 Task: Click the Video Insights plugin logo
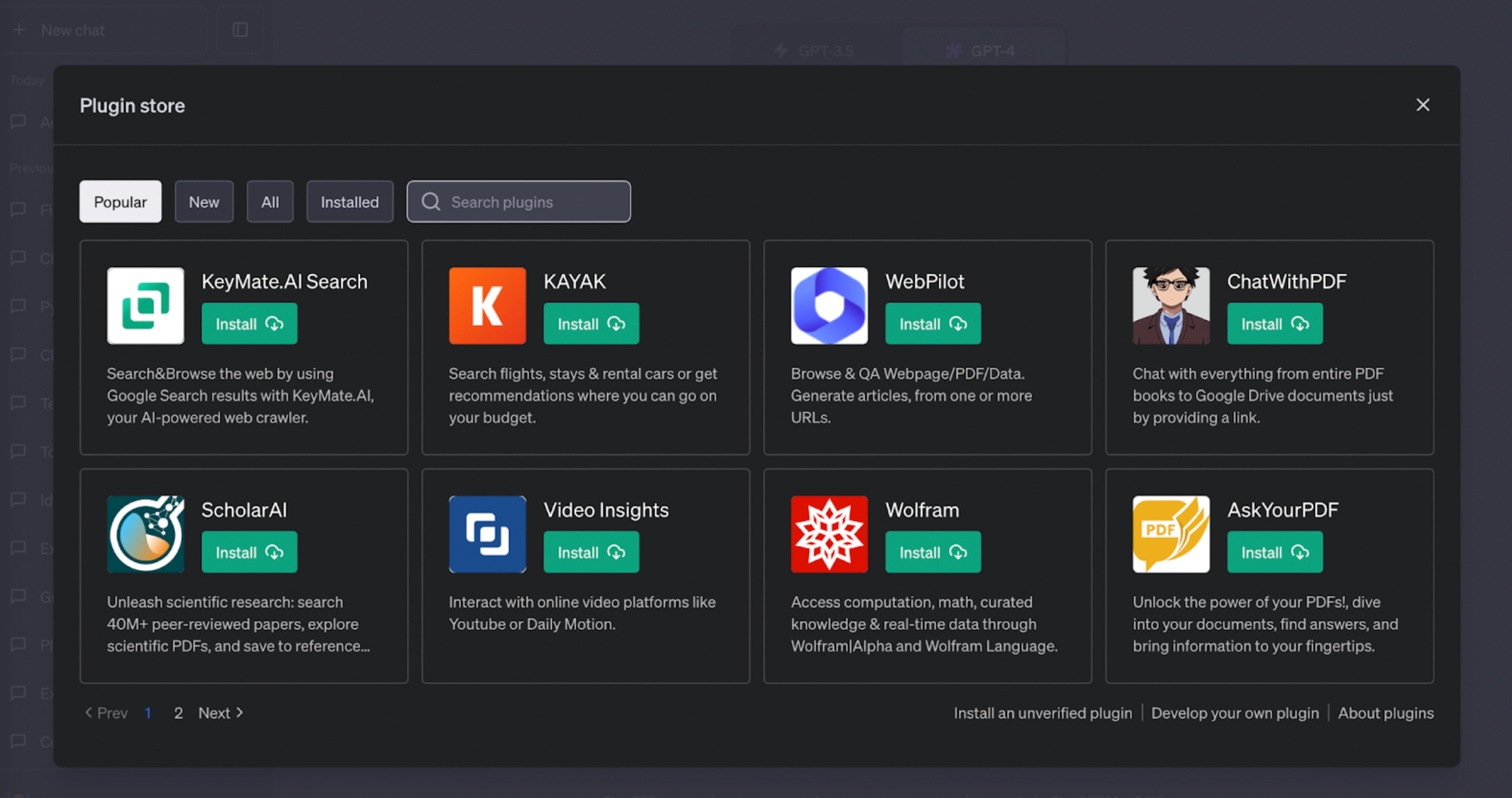click(487, 534)
